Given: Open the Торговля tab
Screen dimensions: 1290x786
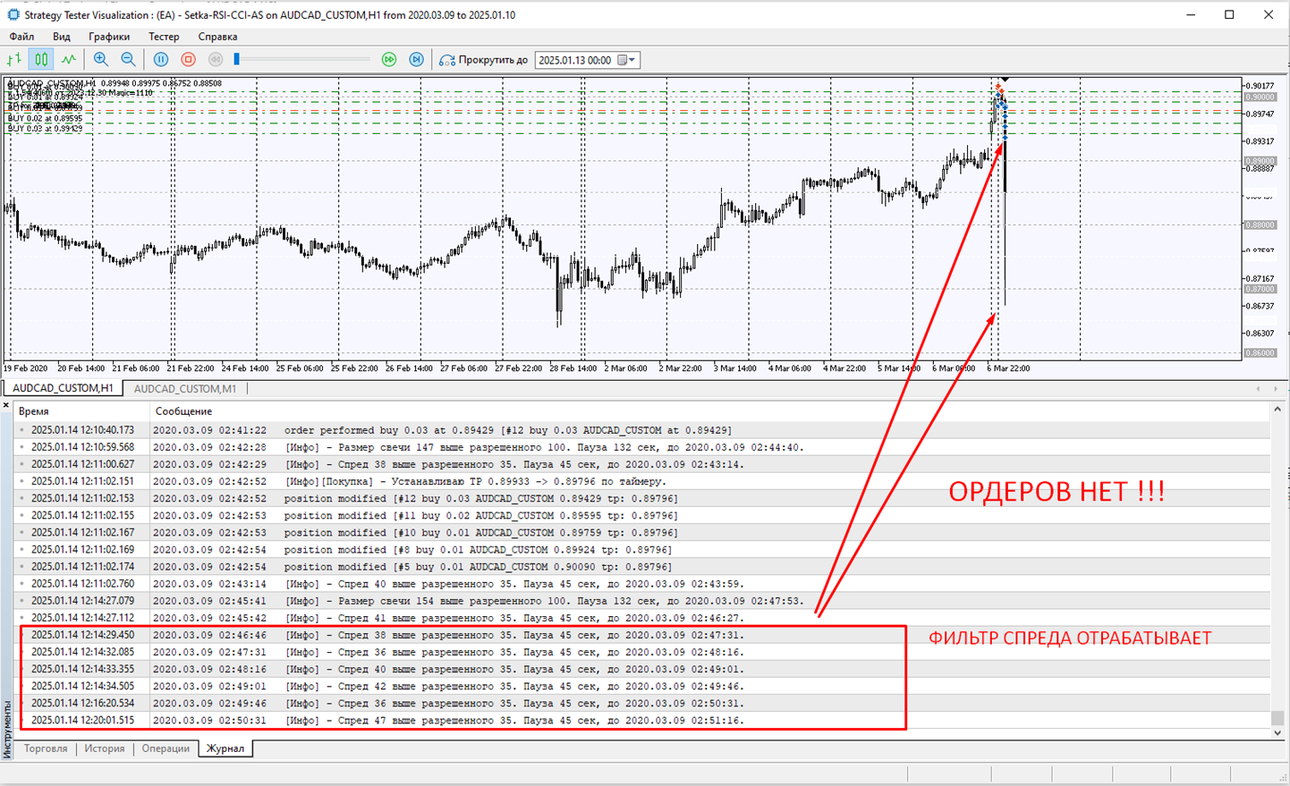Looking at the screenshot, I should tap(46, 748).
